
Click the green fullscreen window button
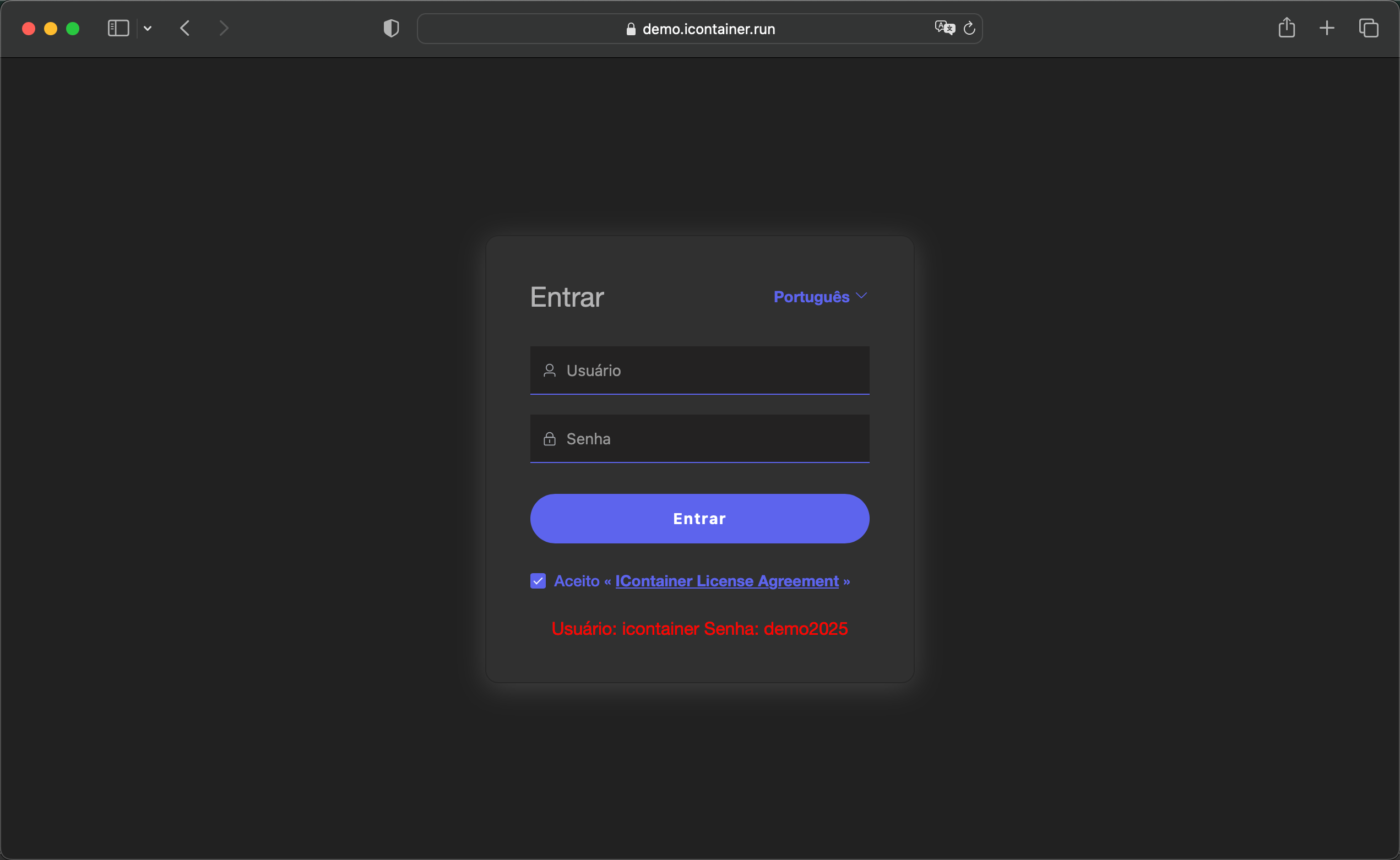coord(73,29)
